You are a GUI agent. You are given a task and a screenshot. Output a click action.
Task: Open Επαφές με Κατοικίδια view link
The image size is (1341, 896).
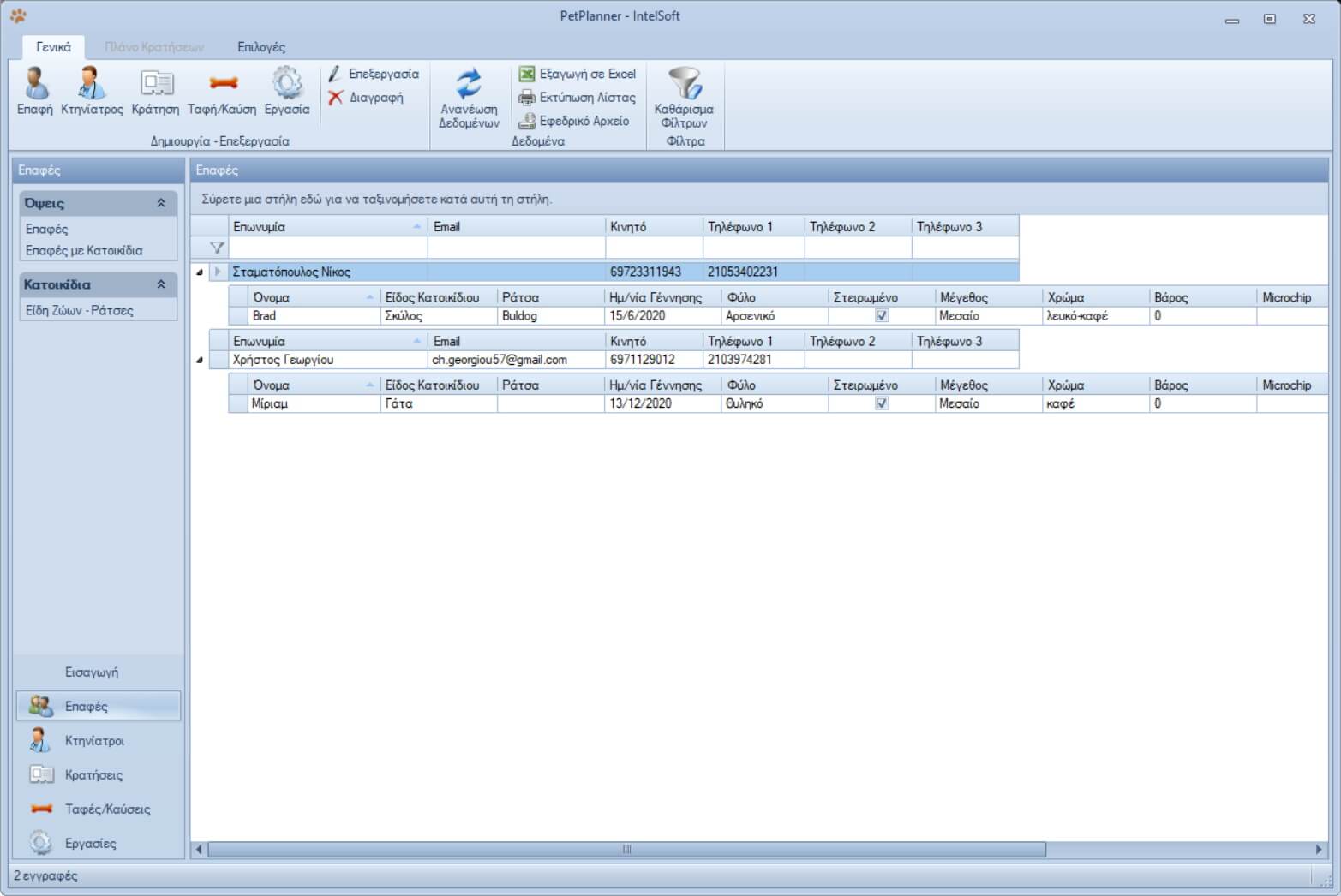[x=84, y=251]
